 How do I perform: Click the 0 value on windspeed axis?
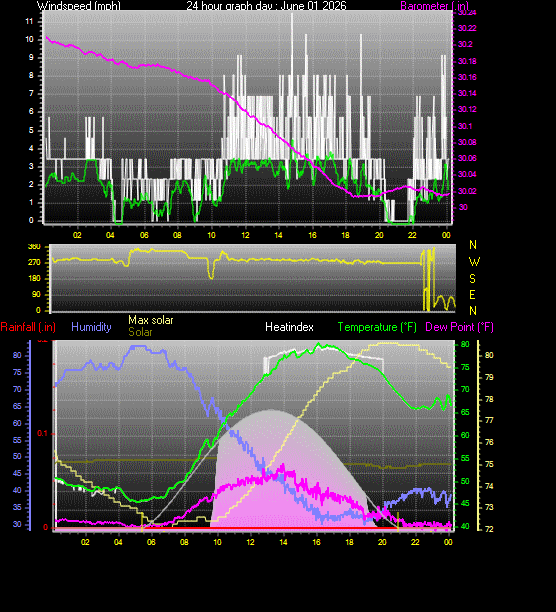click(x=31, y=221)
